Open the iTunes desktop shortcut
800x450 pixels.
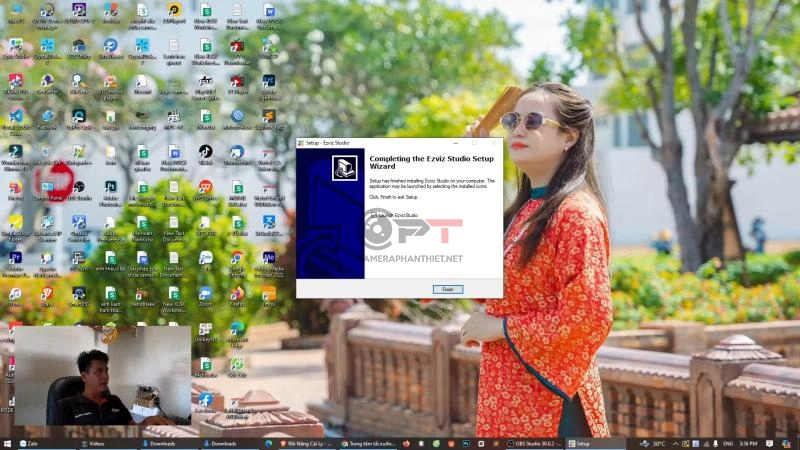[x=15, y=297]
